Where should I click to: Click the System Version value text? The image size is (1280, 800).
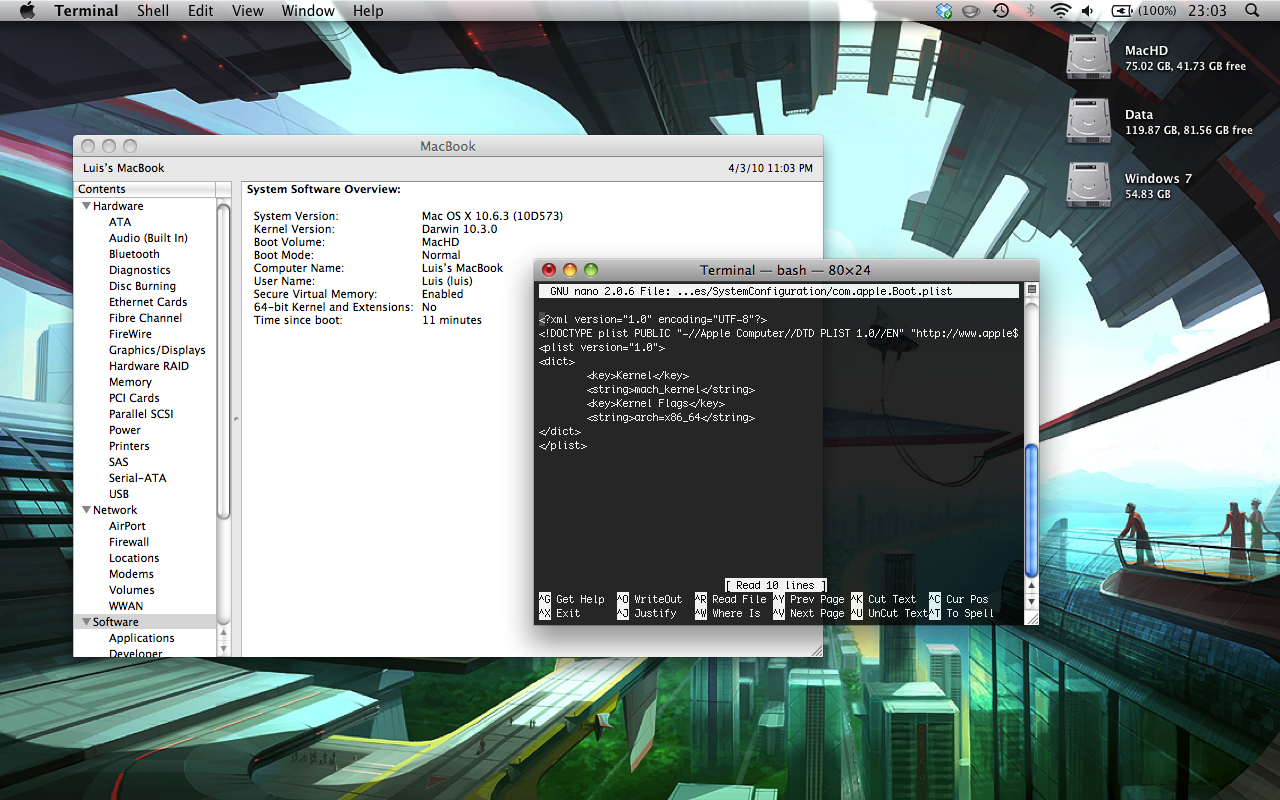point(493,216)
